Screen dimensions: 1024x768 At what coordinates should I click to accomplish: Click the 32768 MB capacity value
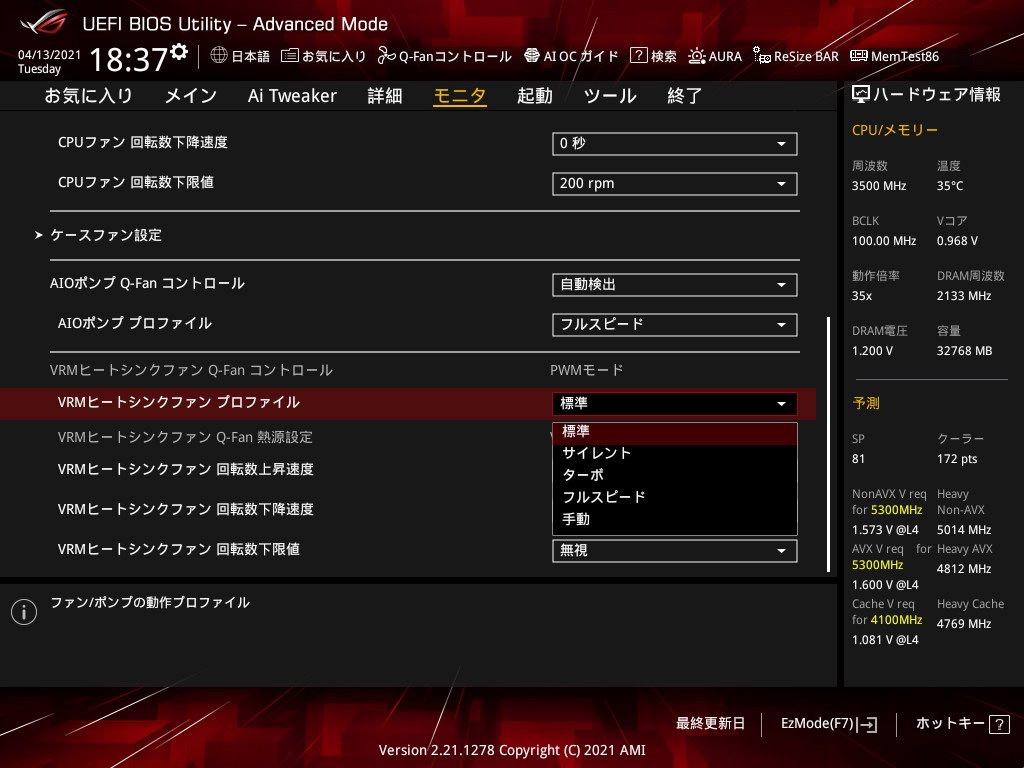[965, 351]
